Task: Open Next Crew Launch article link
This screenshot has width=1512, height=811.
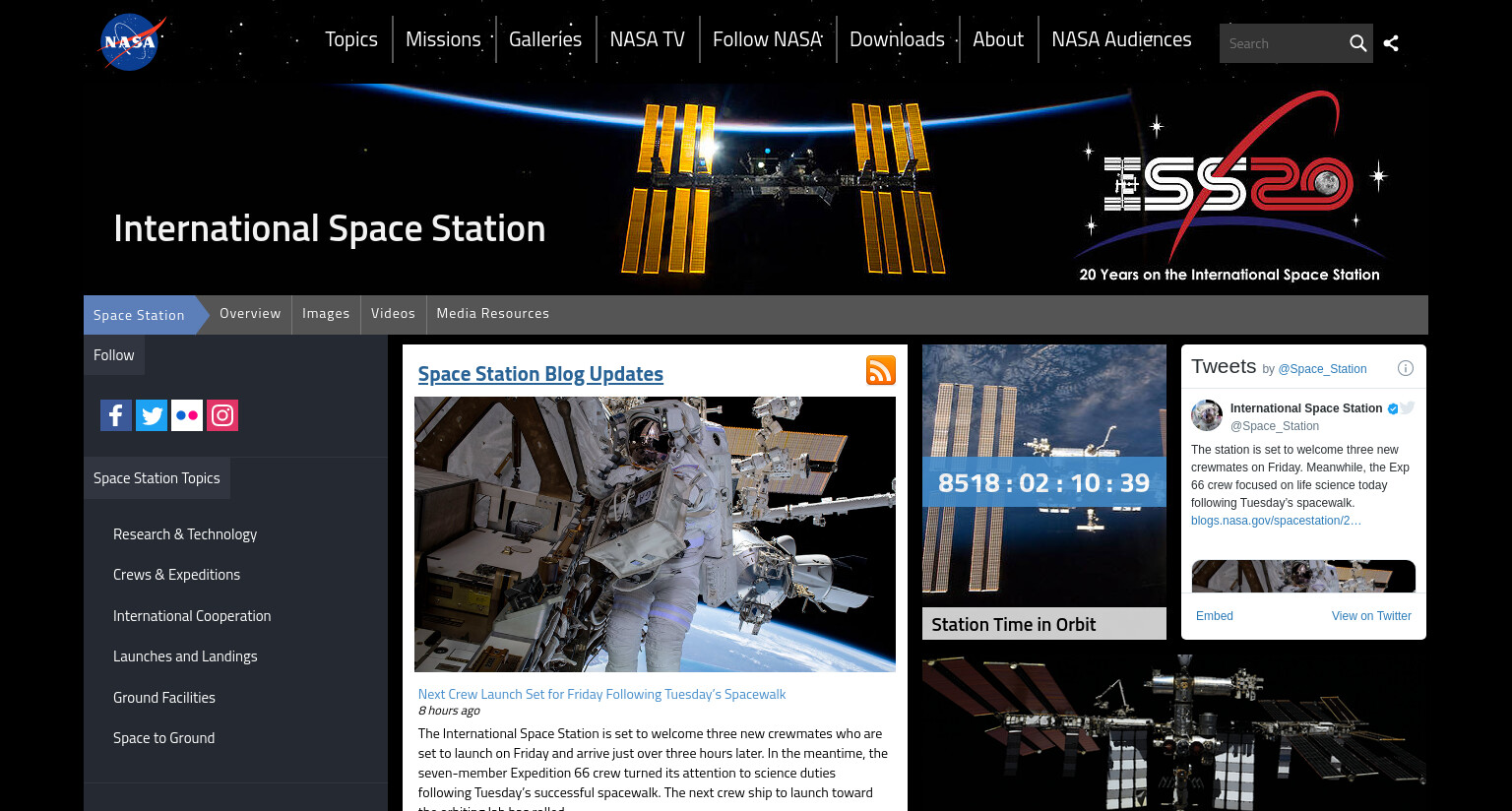Action: pos(601,694)
